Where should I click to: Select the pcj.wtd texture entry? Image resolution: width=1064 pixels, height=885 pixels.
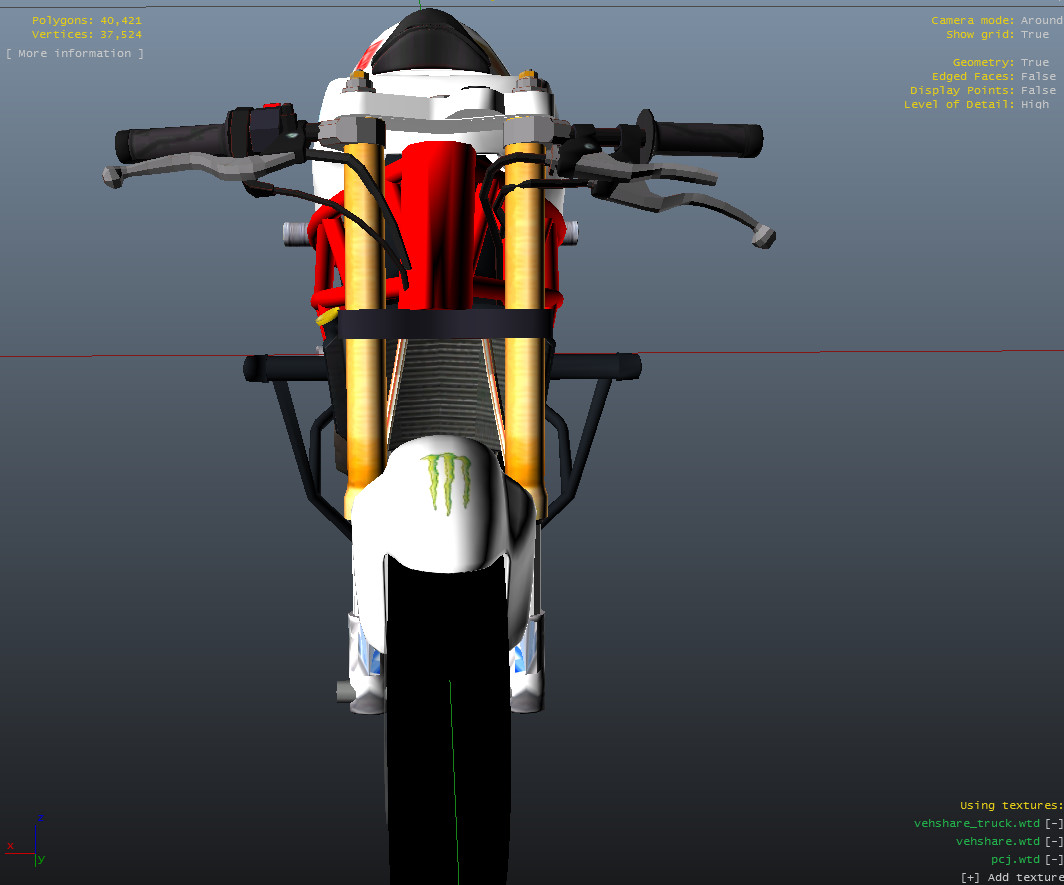tap(1015, 860)
